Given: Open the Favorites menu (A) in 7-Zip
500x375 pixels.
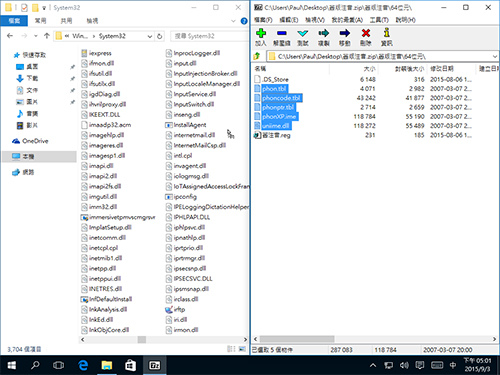Looking at the screenshot, I should pos(347,20).
